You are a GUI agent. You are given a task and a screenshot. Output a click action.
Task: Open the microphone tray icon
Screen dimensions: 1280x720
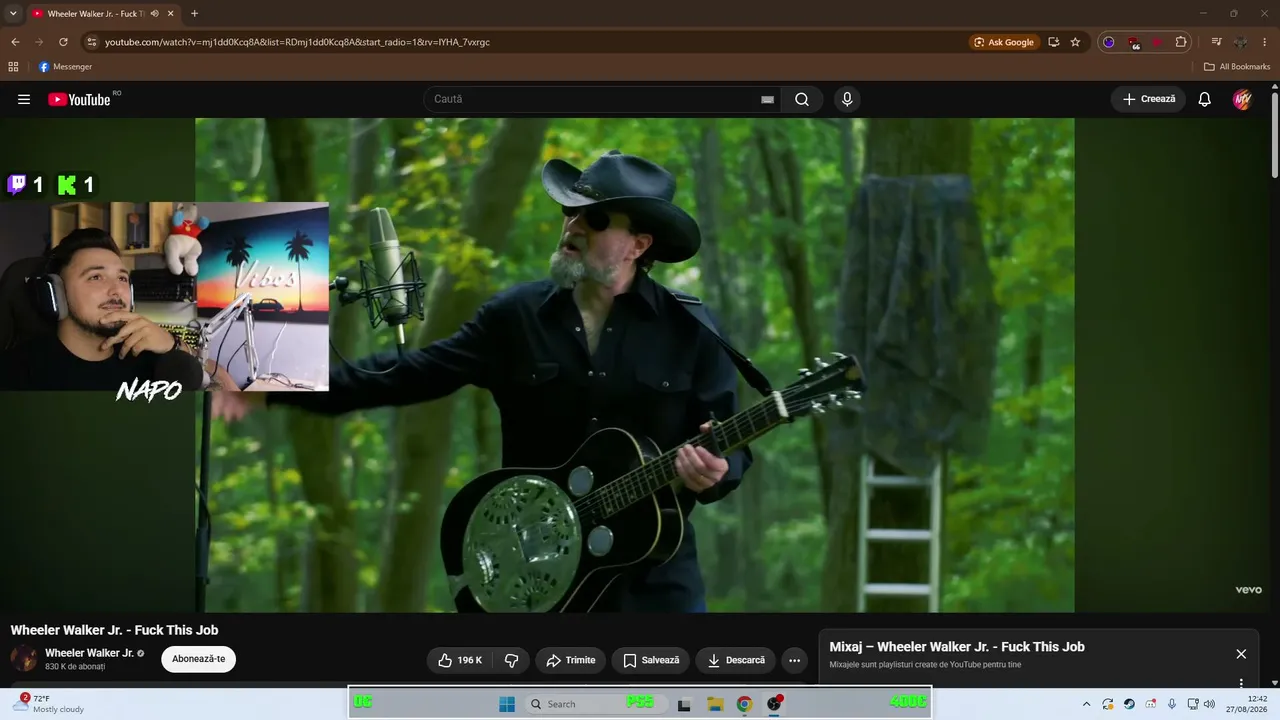tap(1172, 704)
